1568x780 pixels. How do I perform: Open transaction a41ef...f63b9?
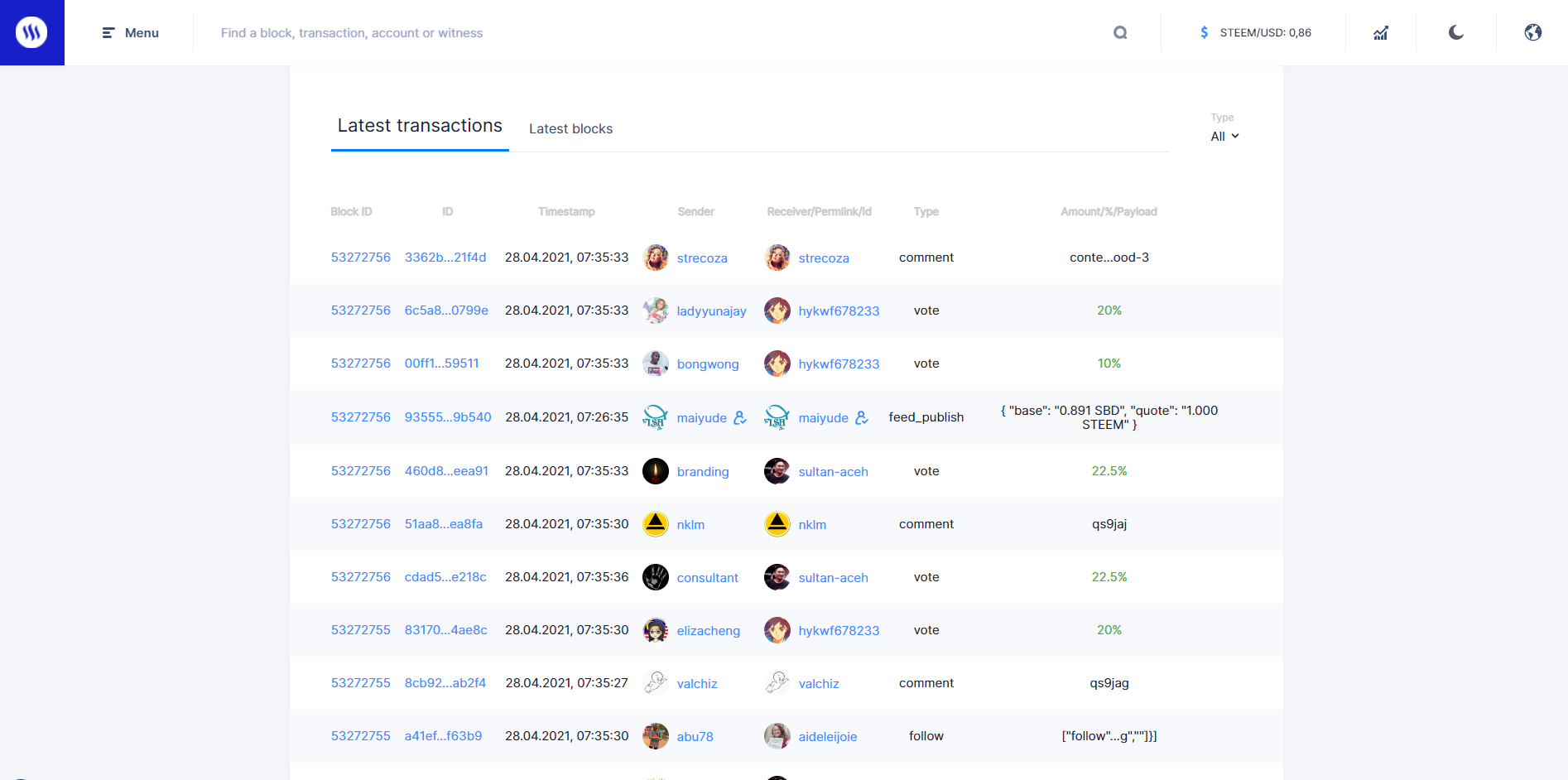[x=444, y=736]
